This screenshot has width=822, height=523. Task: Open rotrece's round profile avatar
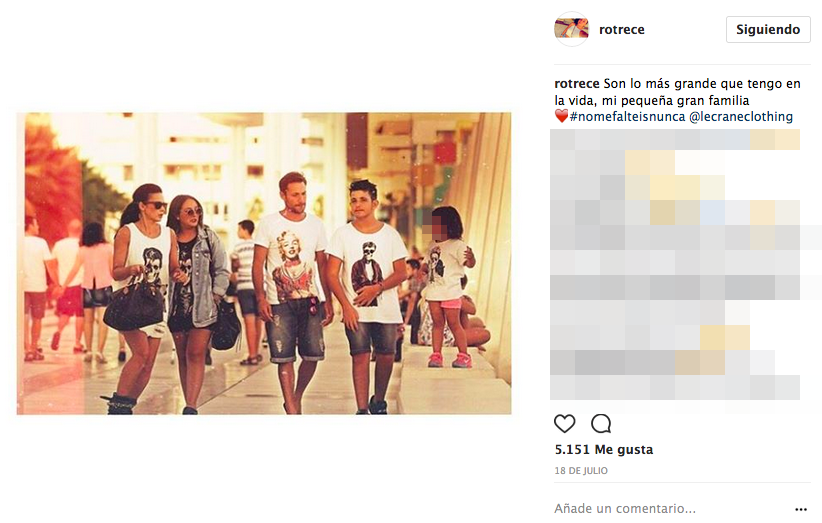[x=571, y=29]
